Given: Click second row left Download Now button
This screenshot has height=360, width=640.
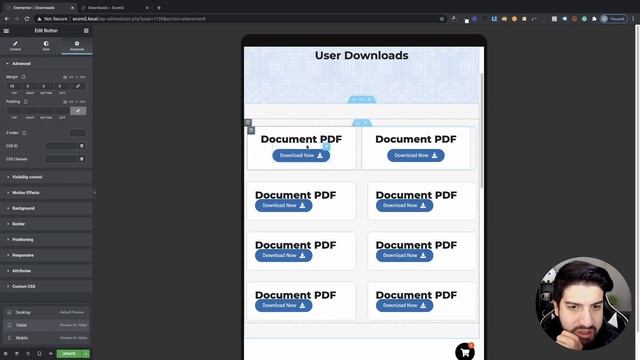Looking at the screenshot, I should click(x=284, y=205).
